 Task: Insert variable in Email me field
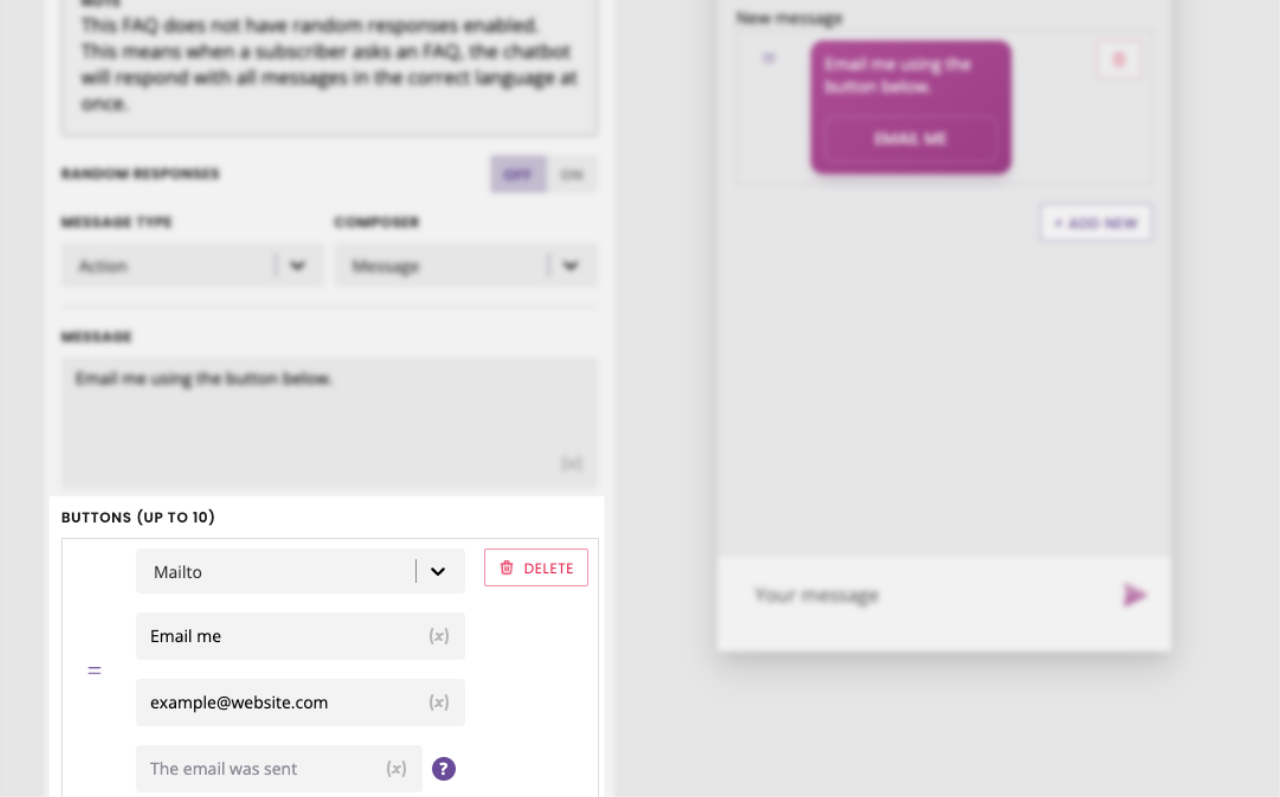pos(439,636)
